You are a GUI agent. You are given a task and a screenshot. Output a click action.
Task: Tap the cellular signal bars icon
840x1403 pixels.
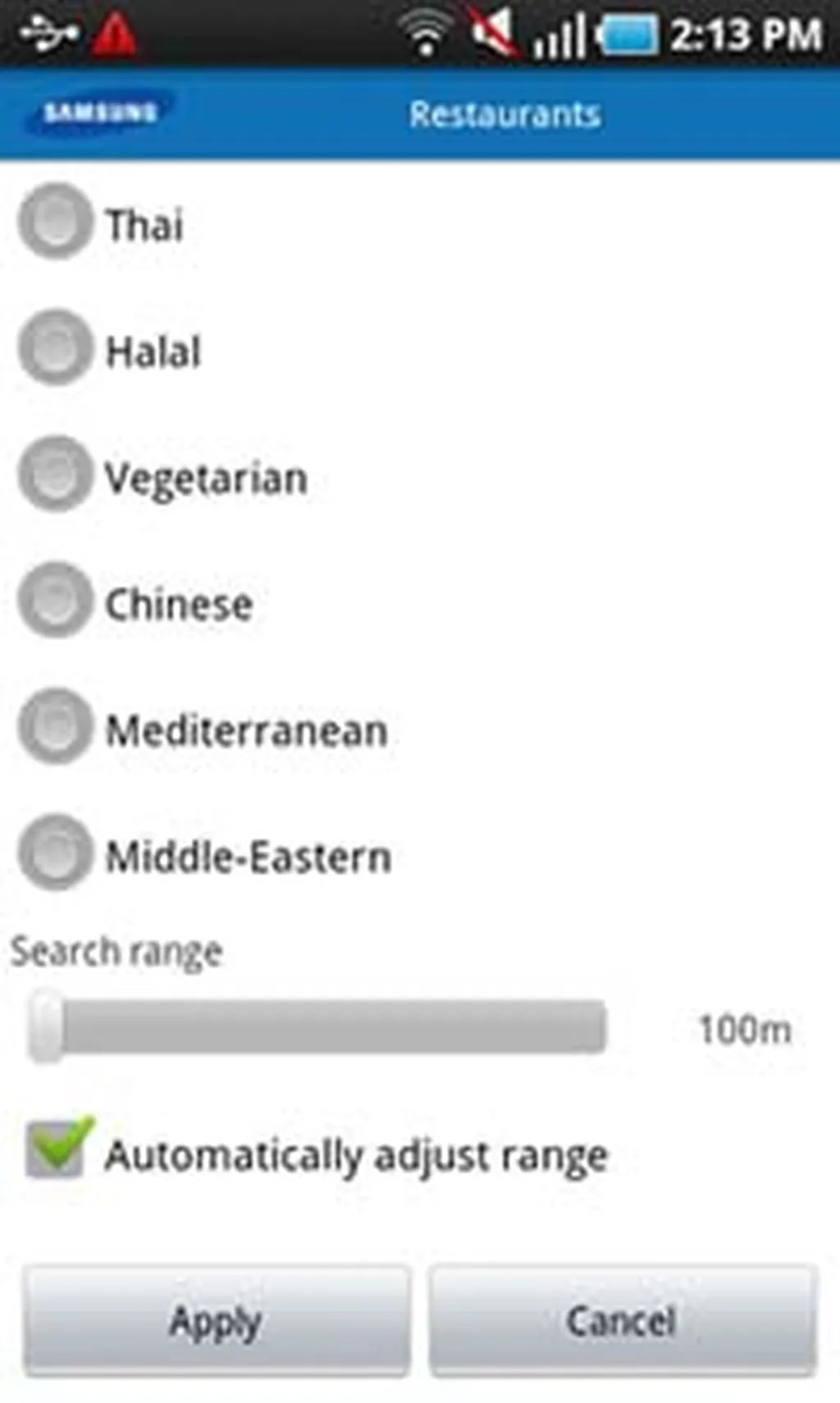click(559, 36)
